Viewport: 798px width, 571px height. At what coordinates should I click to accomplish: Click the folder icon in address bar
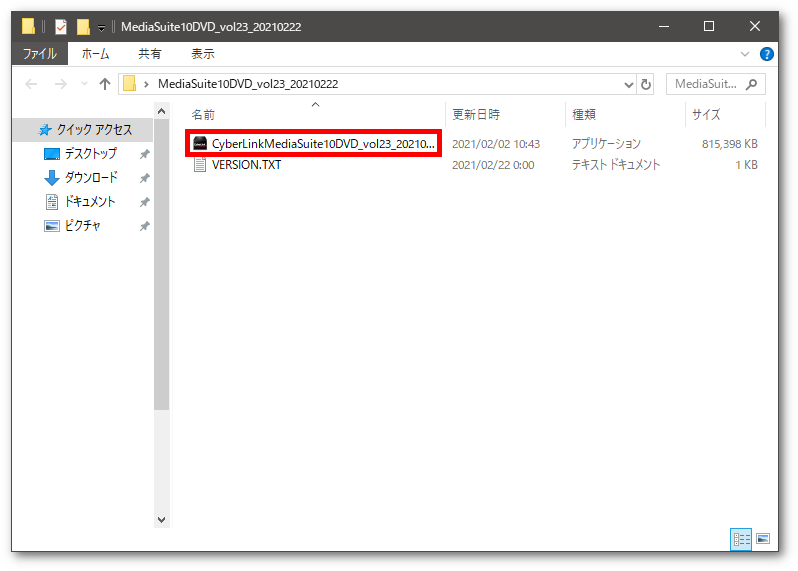(130, 83)
